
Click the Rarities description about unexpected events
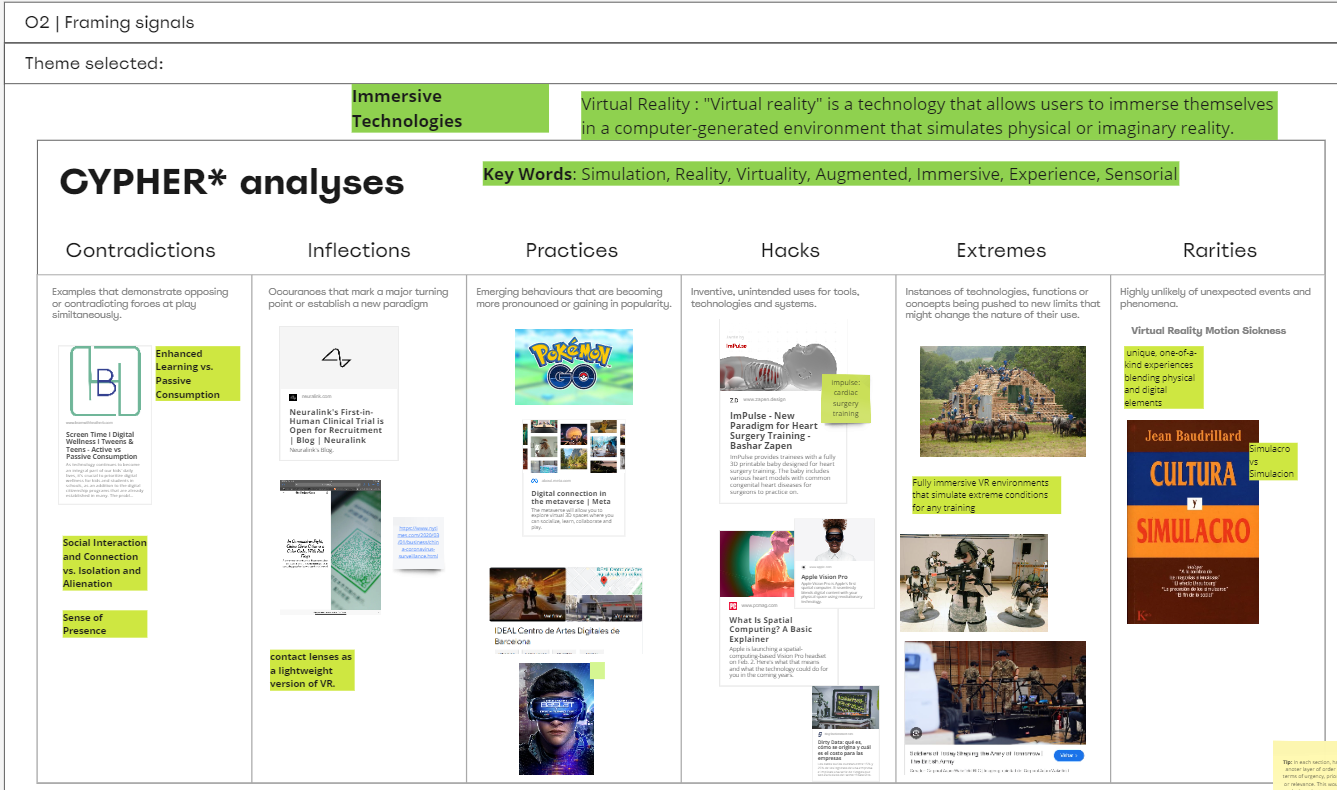pos(1215,297)
